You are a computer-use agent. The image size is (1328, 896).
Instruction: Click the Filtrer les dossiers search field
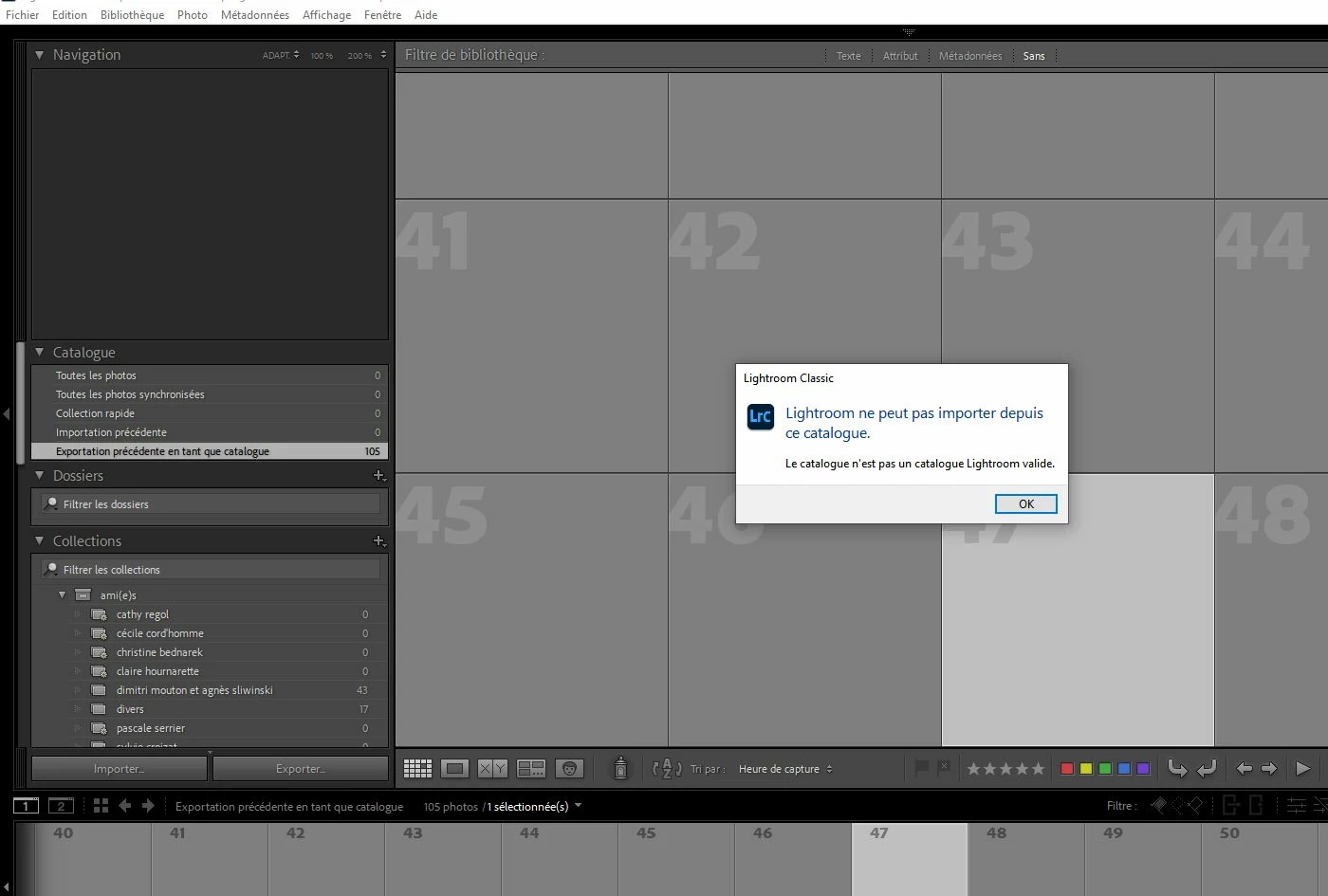[x=211, y=504]
